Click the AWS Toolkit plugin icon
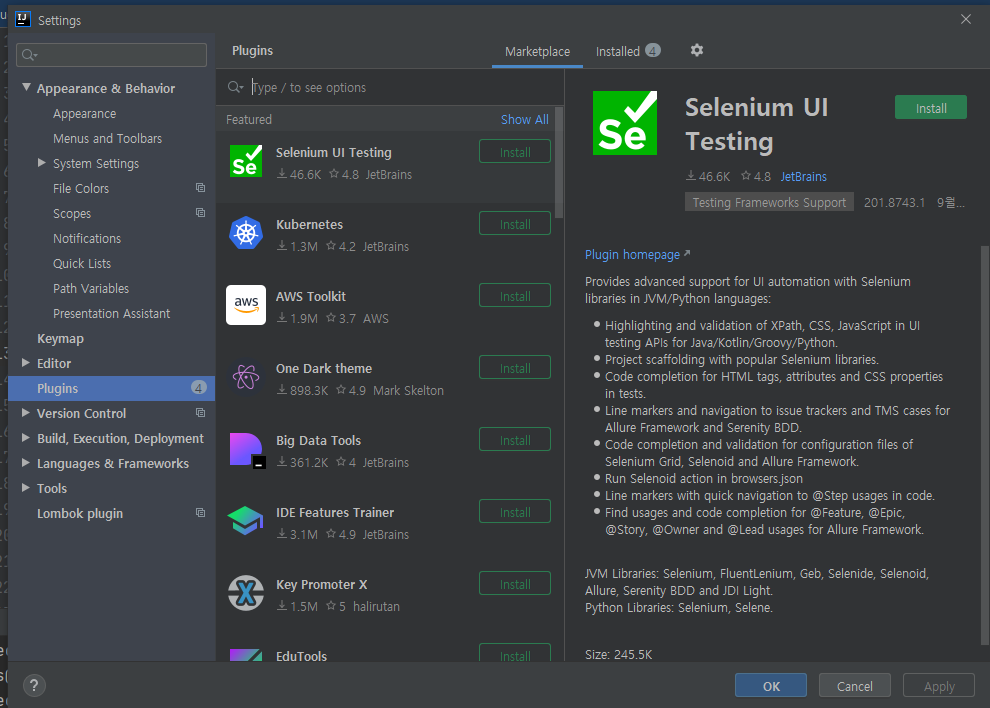This screenshot has width=990, height=708. click(246, 305)
